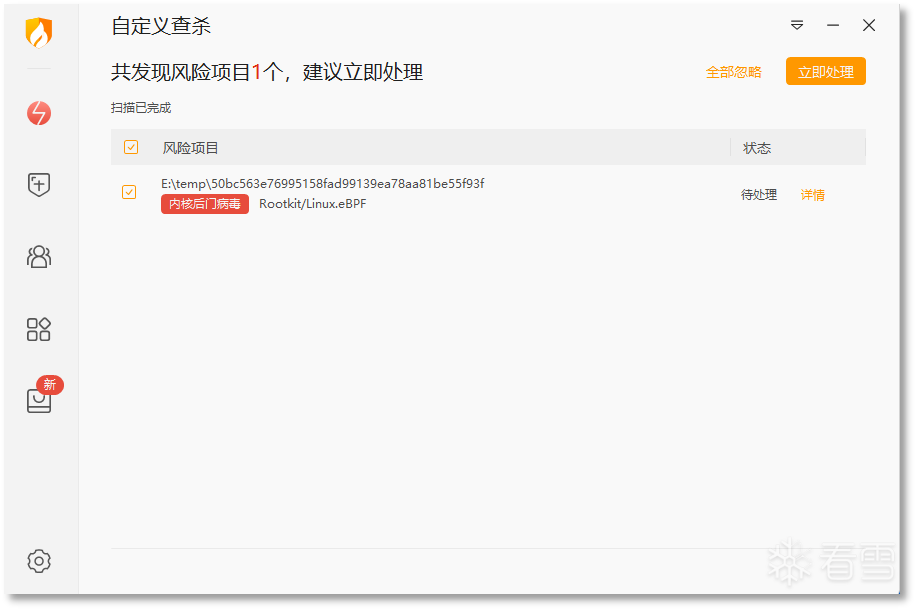Image resolution: width=916 pixels, height=609 pixels.
Task: Open the access control users icon
Action: coord(39,257)
